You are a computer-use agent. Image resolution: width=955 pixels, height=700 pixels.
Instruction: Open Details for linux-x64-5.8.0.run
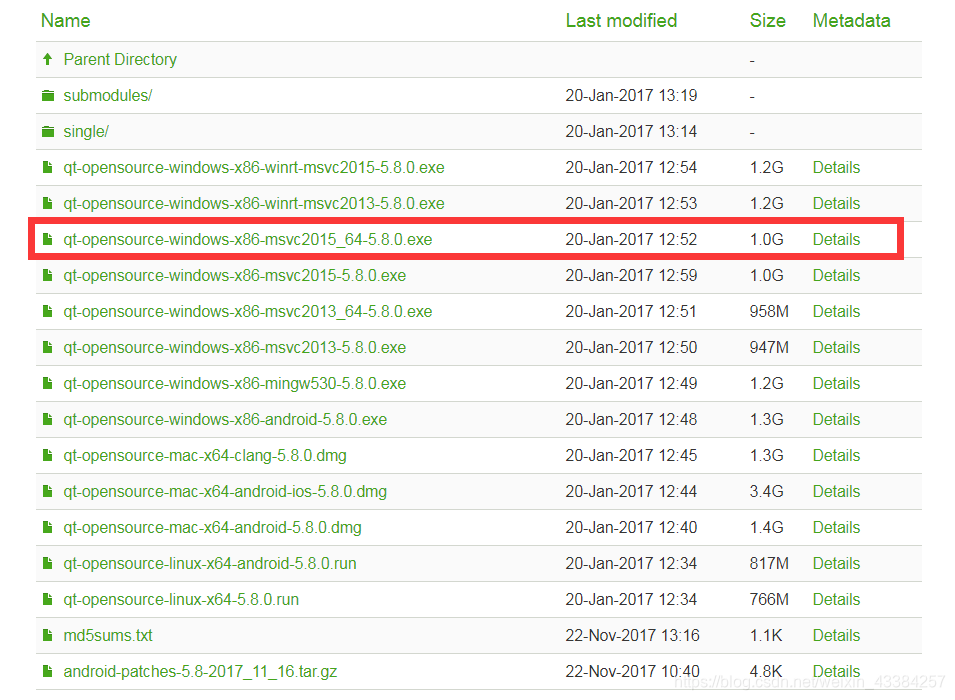coord(836,599)
